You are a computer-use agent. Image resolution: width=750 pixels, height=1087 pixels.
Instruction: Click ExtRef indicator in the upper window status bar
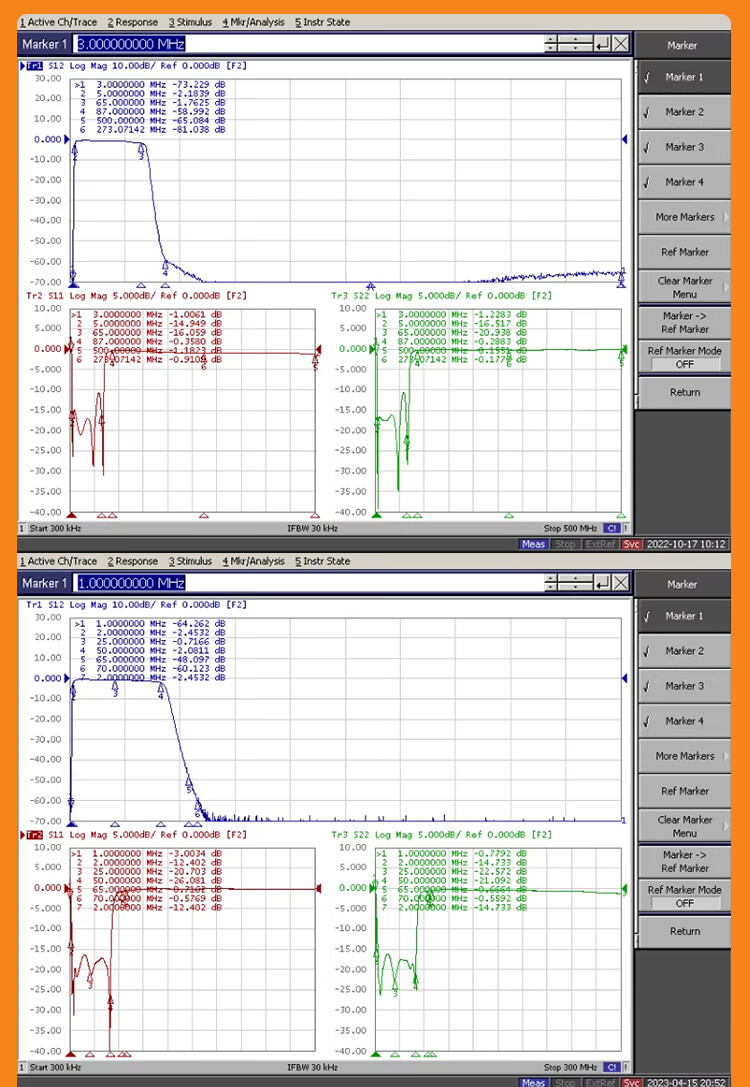pyautogui.click(x=600, y=544)
